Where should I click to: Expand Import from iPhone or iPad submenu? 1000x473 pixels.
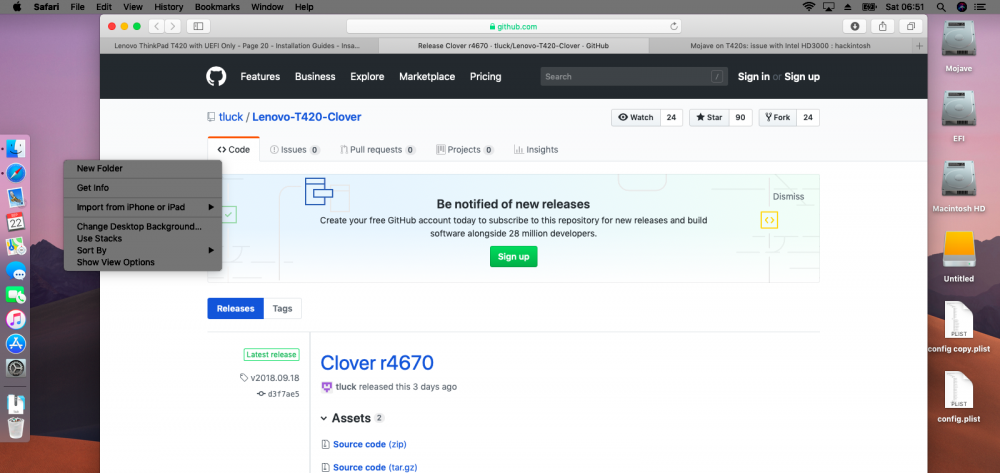pos(143,207)
